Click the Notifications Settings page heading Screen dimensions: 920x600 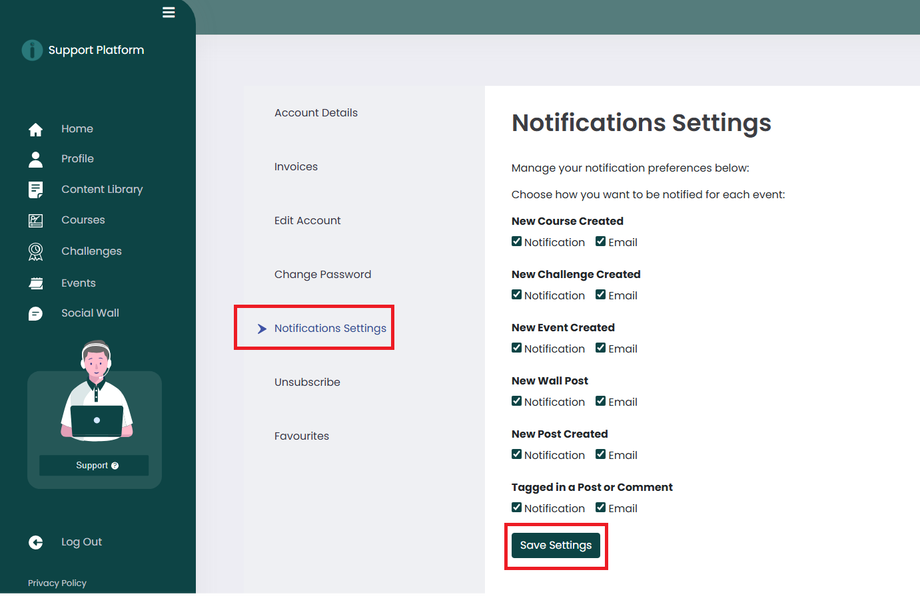click(641, 123)
